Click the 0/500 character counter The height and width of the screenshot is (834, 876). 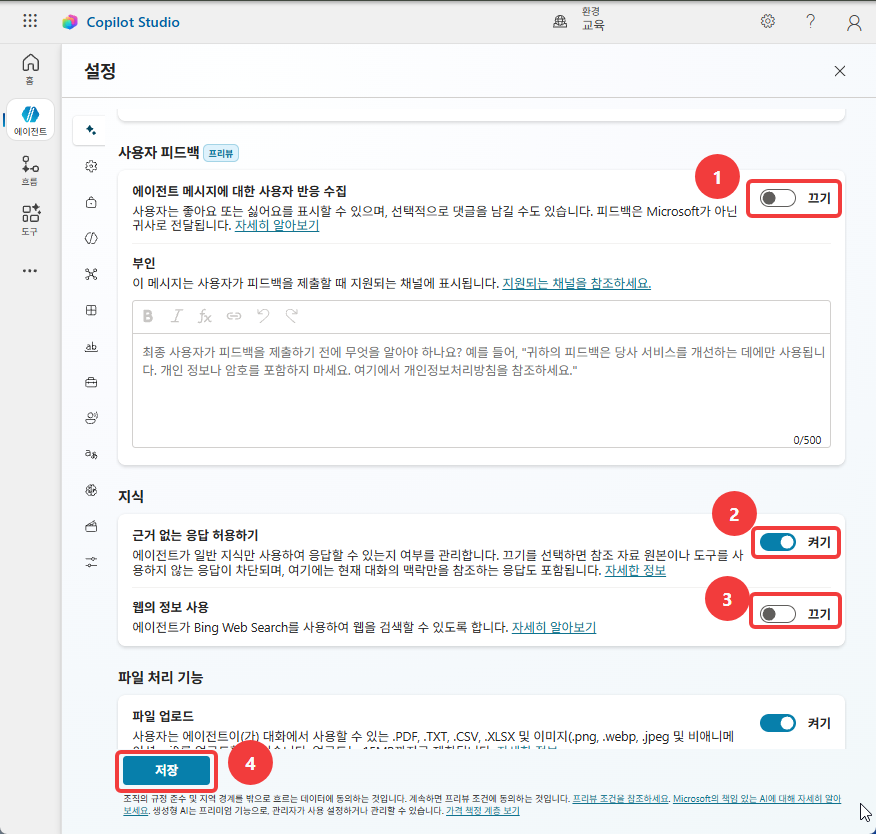[807, 440]
